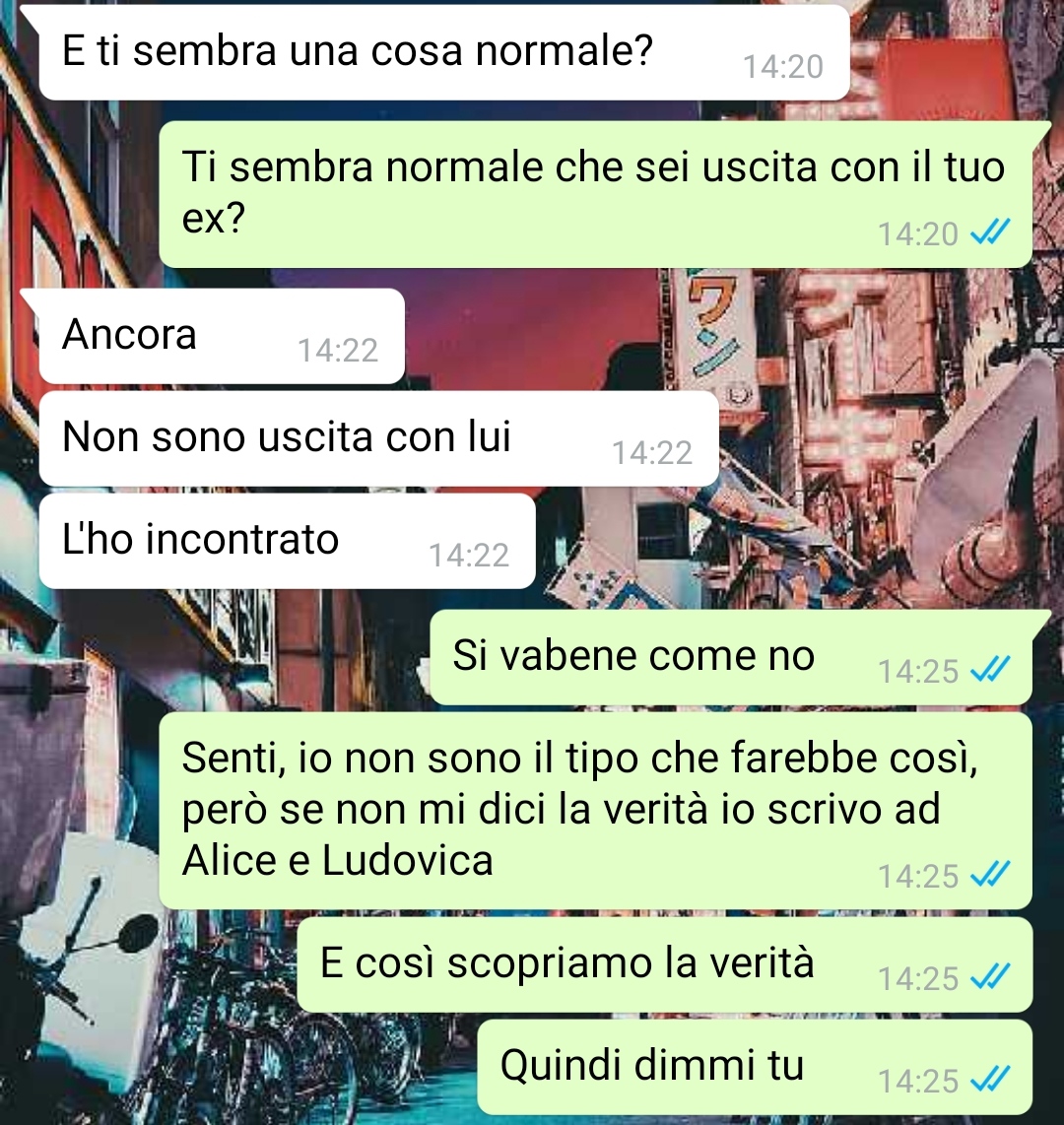Select the 'L'ho incontrato' message bubble
This screenshot has width=1064, height=1125.
tap(287, 541)
